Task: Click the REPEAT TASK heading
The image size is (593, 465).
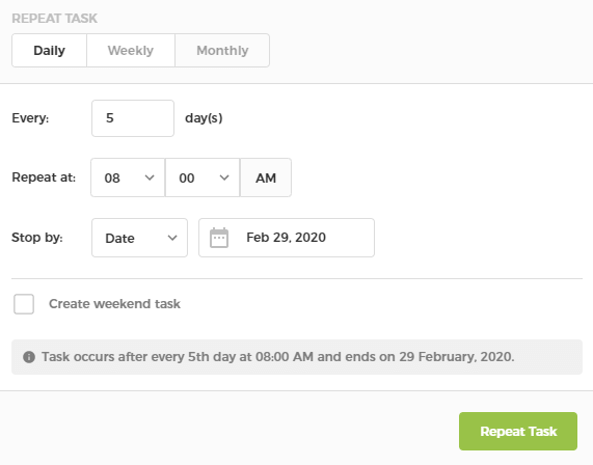Action: pos(54,18)
